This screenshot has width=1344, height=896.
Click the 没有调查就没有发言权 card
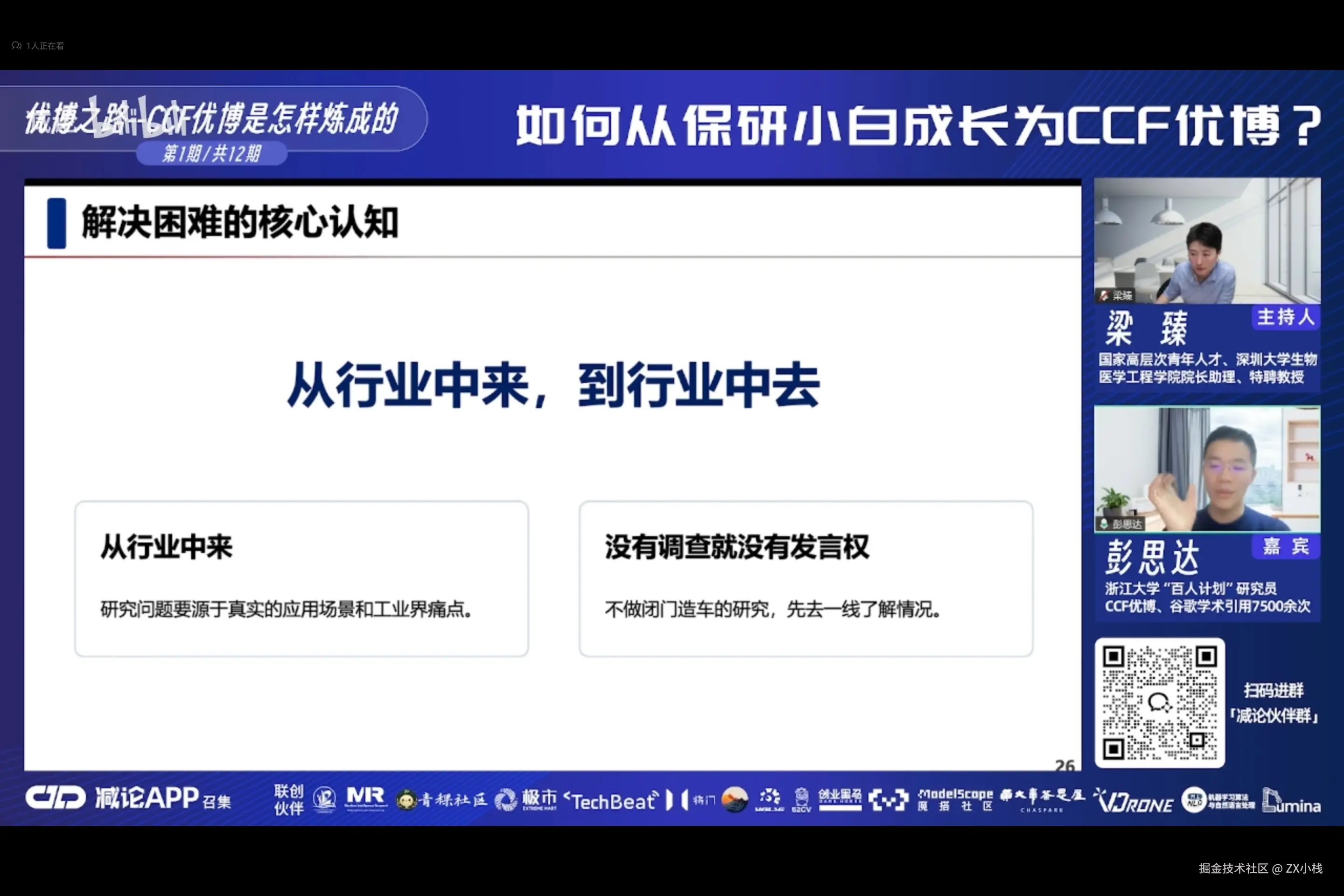806,578
